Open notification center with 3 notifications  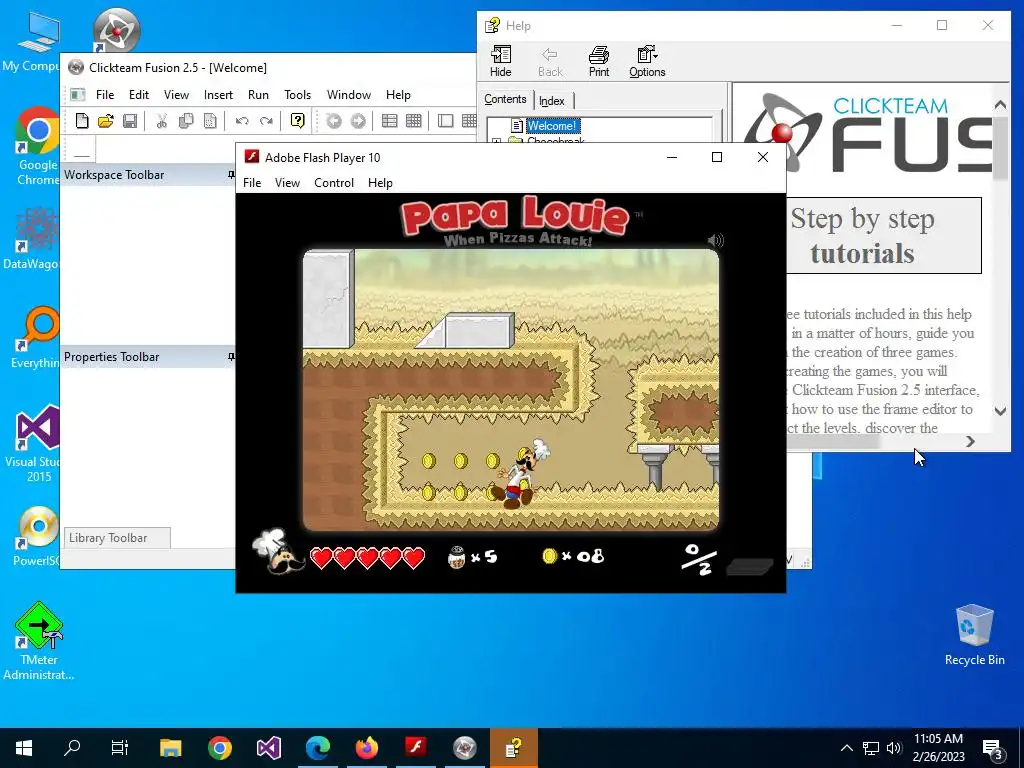[993, 748]
